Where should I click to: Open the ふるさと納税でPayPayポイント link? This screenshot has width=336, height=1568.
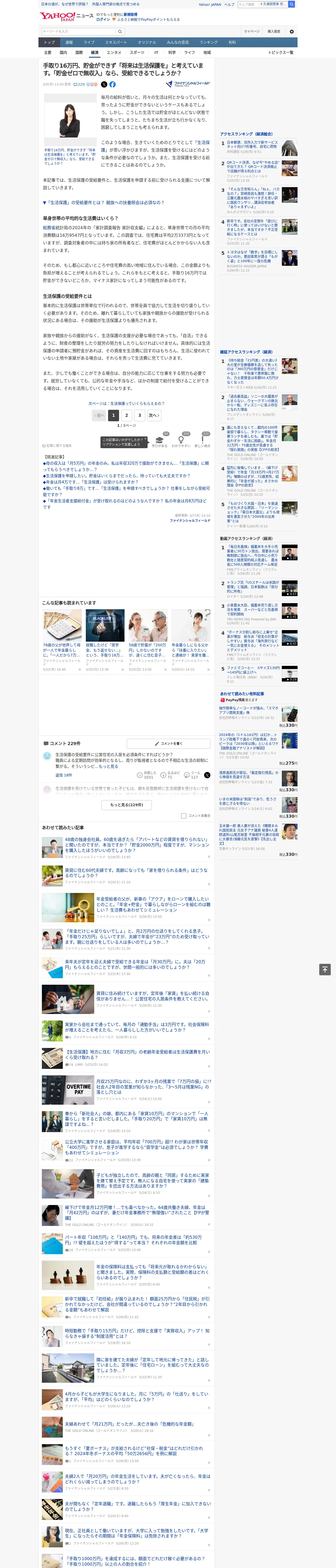pos(148,20)
